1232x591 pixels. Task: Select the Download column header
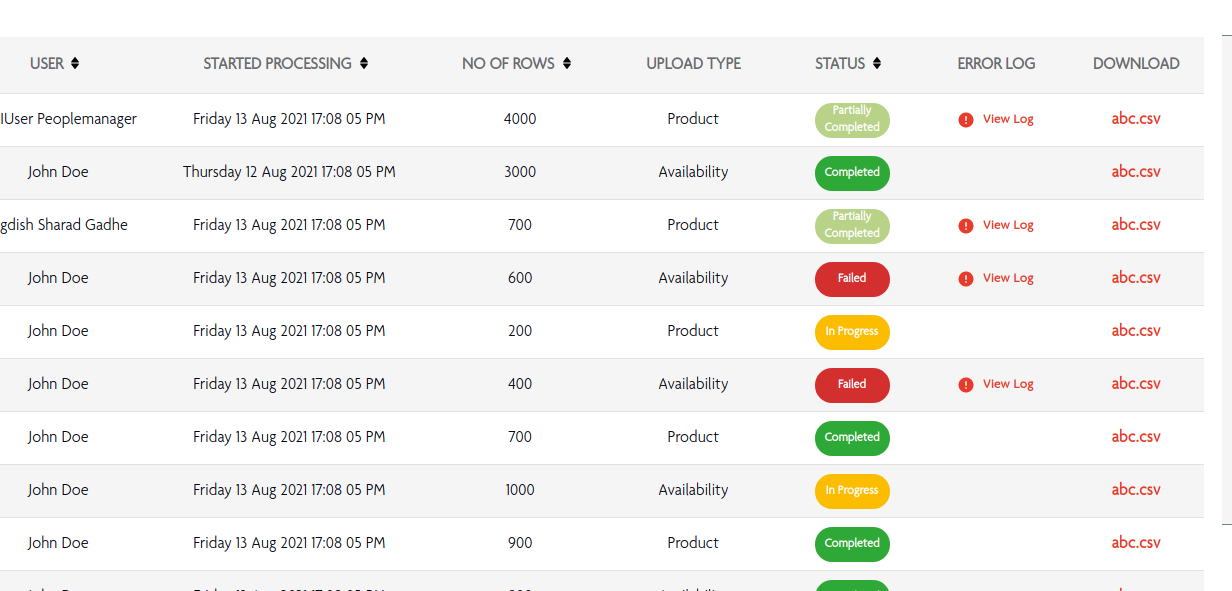click(x=1136, y=64)
